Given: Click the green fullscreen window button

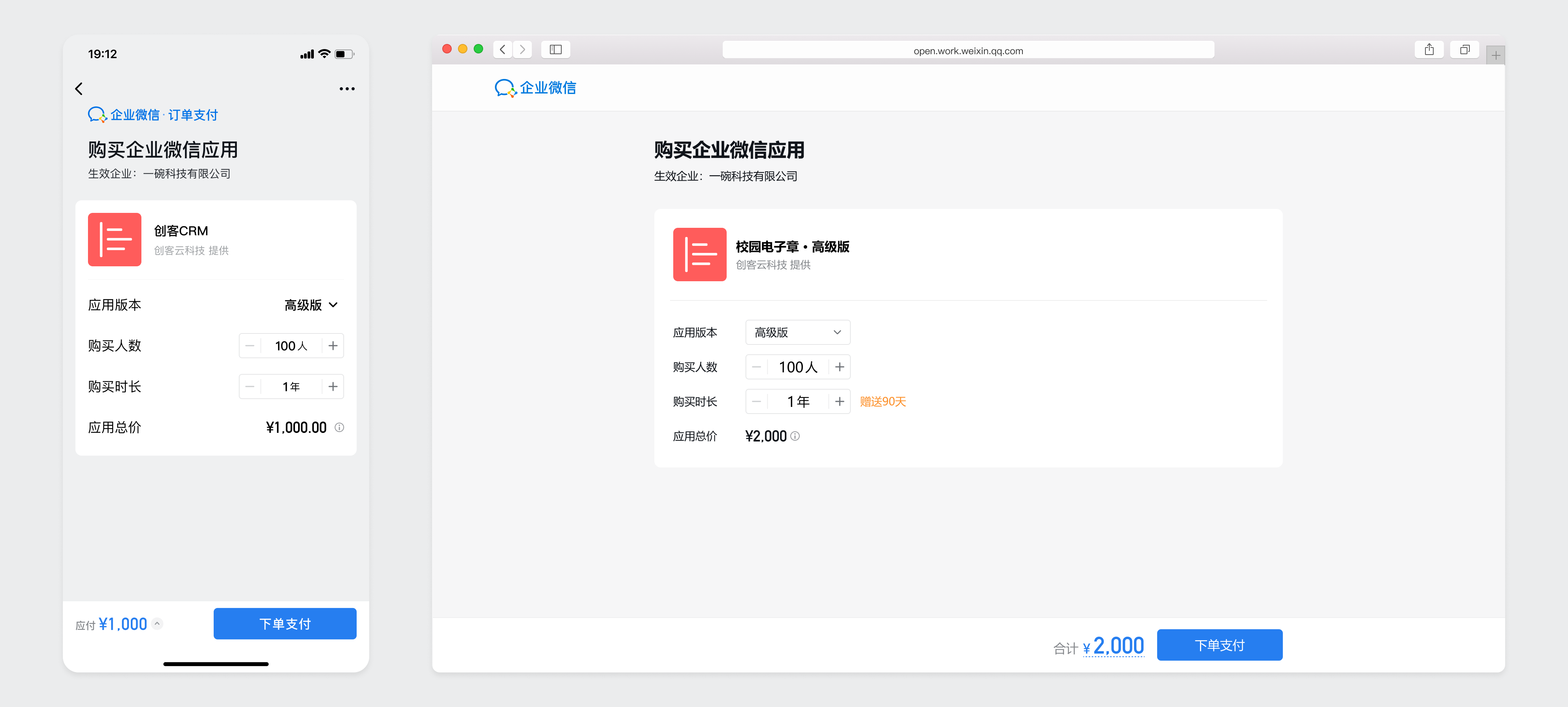Looking at the screenshot, I should pos(478,49).
